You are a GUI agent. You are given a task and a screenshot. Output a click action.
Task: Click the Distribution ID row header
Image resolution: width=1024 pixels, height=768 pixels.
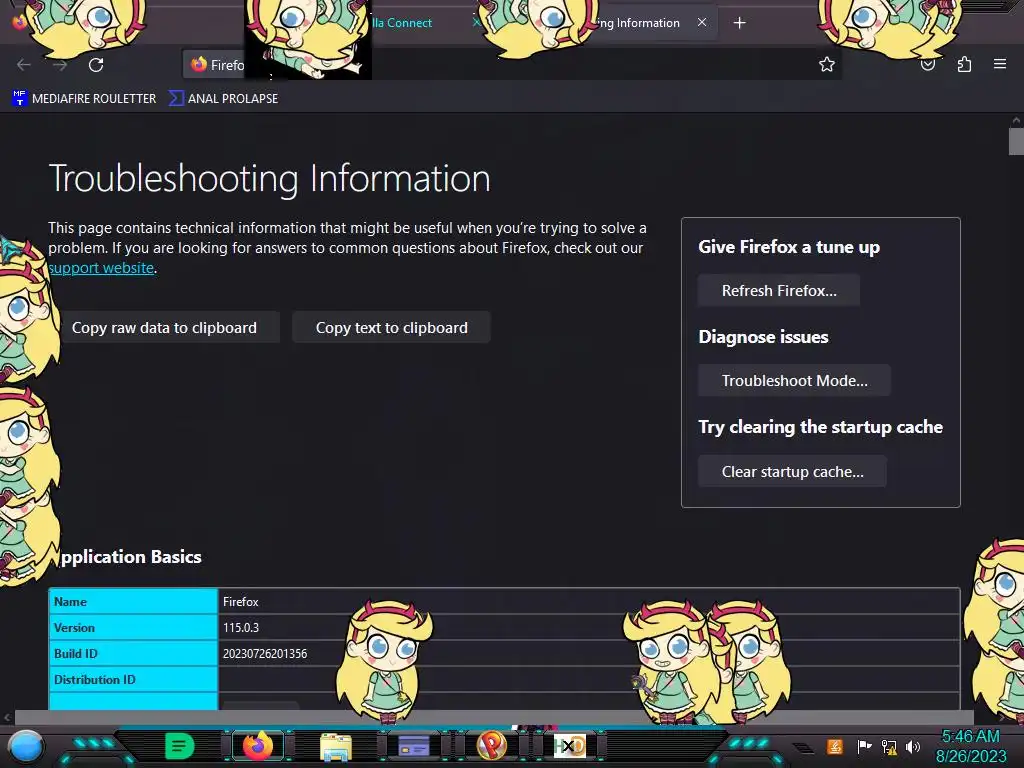pos(133,680)
